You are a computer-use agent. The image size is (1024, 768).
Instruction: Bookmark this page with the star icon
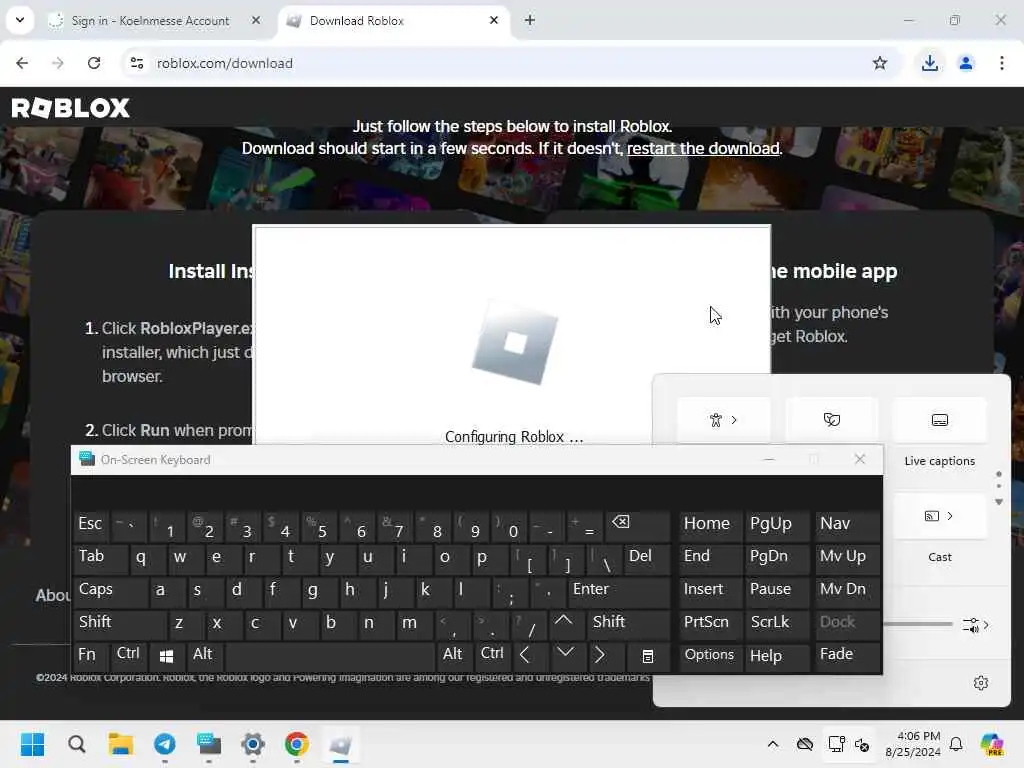point(880,63)
